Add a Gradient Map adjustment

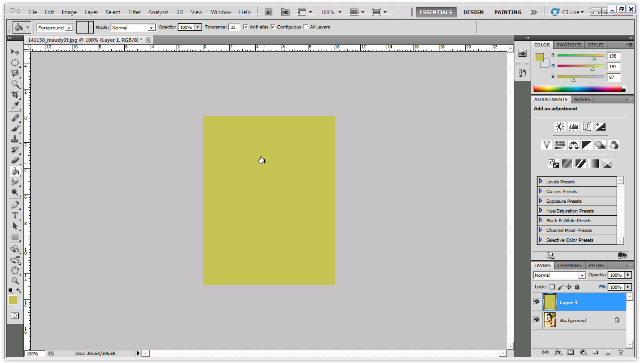594,164
